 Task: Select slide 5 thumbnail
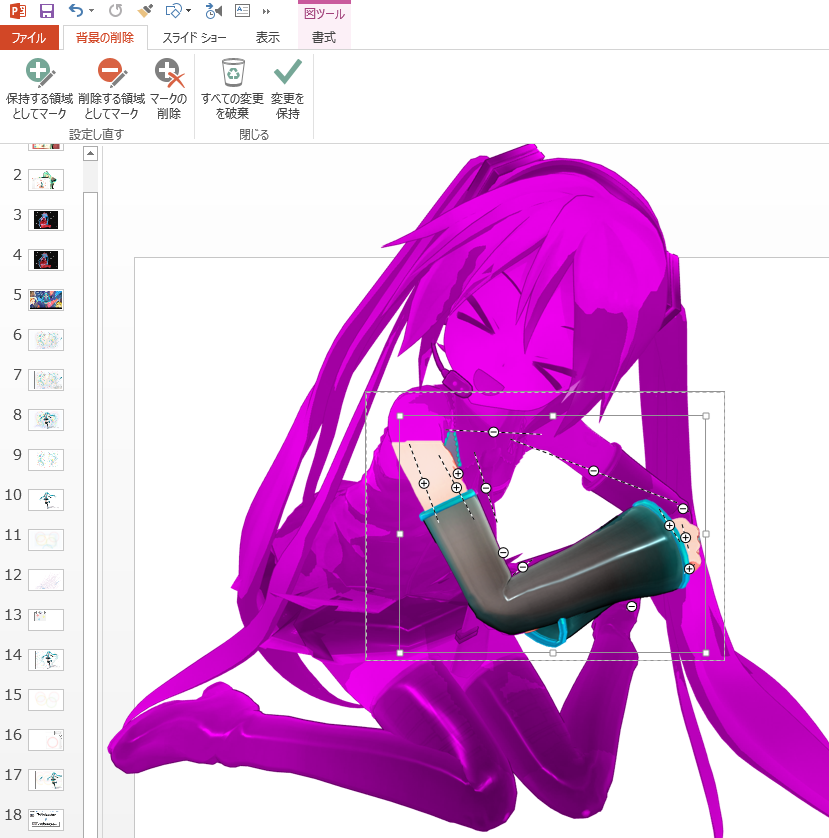[x=46, y=300]
